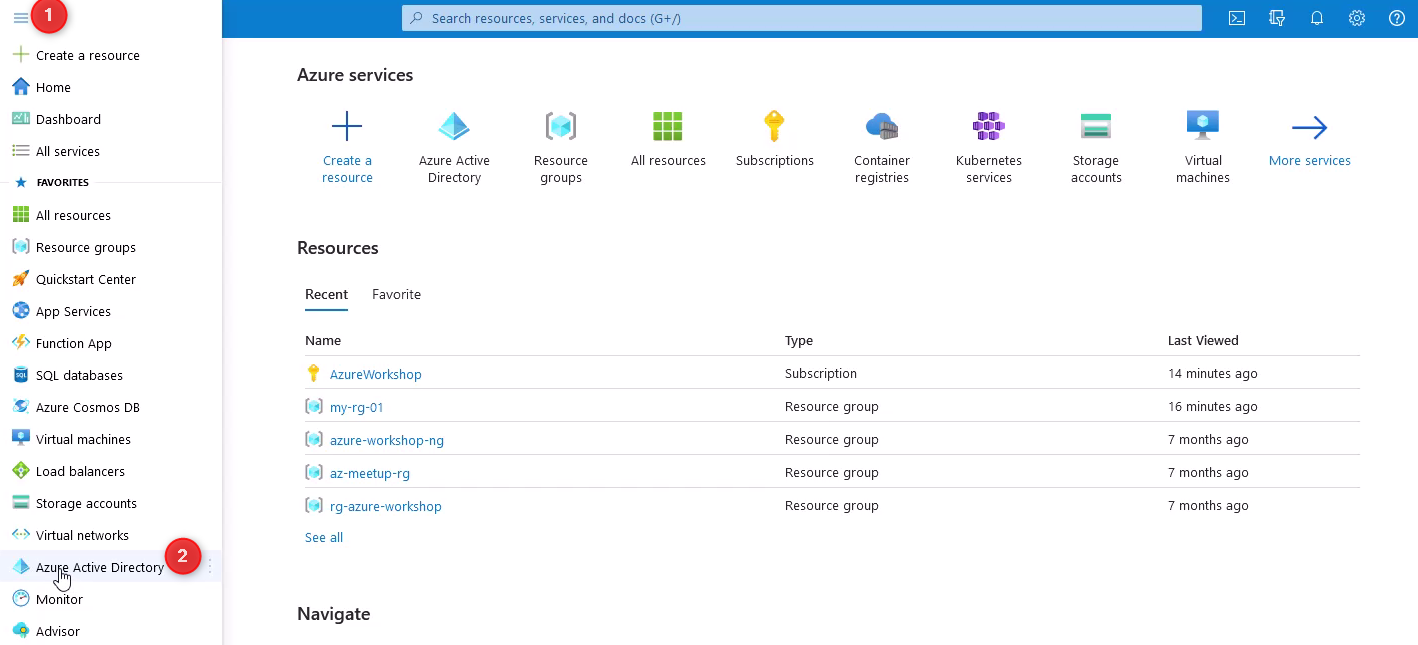
Task: Click the Type column header
Action: (799, 340)
